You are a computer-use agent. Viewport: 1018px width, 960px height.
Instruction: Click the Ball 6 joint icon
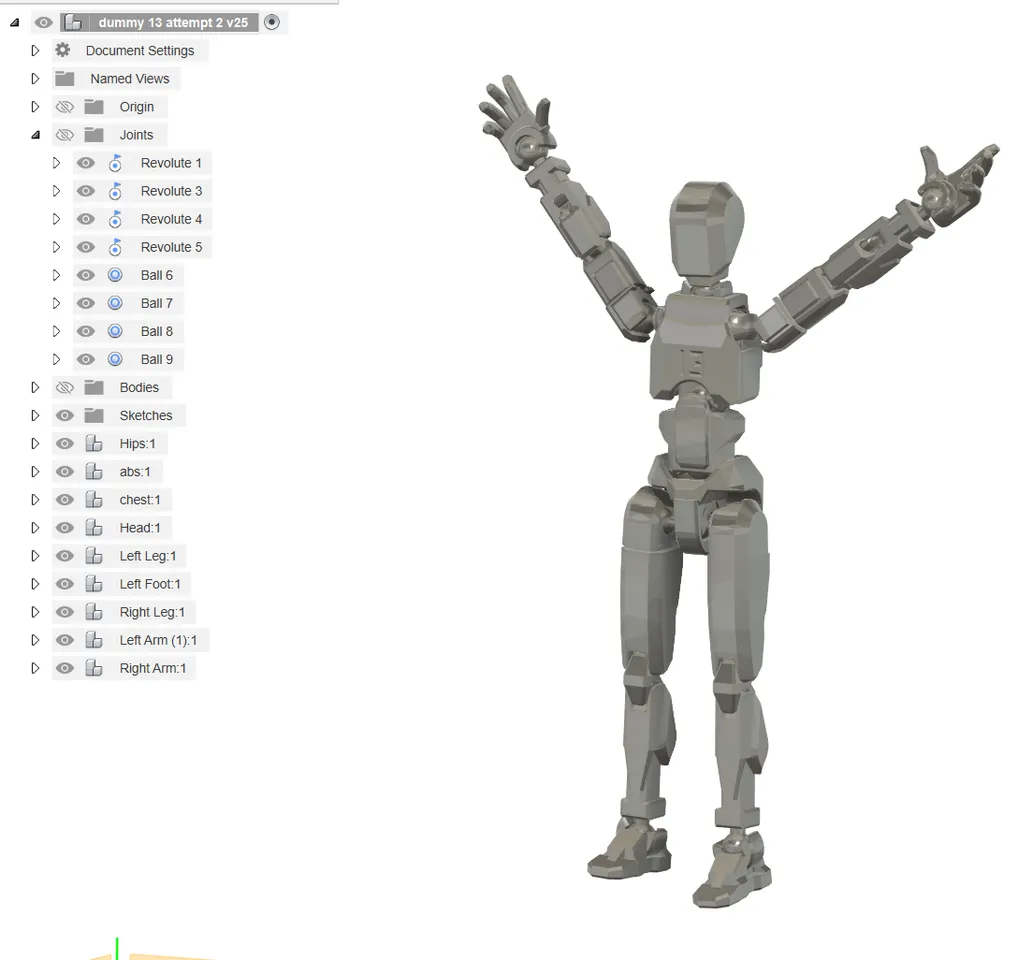[x=115, y=274]
